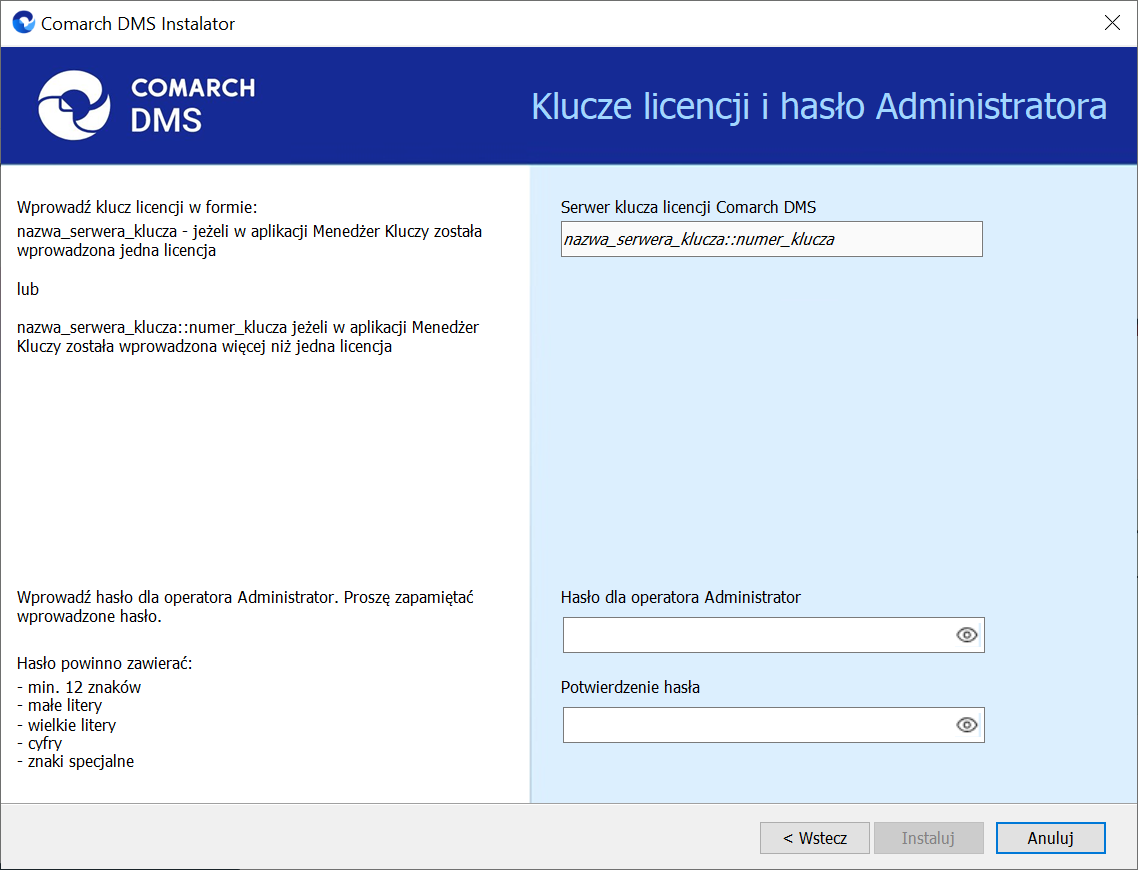Screen dimensions: 1138x870
Task: Focus the Potwierdzenie hasła input
Action: (x=774, y=725)
